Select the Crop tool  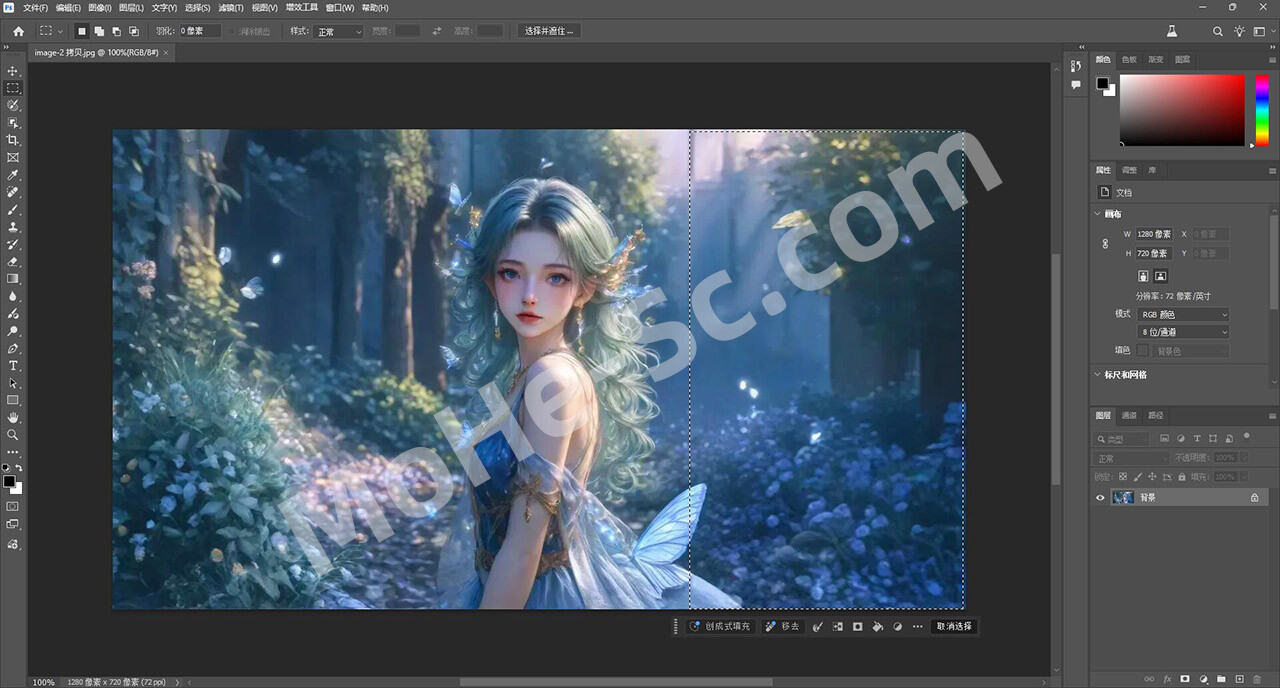(x=13, y=140)
